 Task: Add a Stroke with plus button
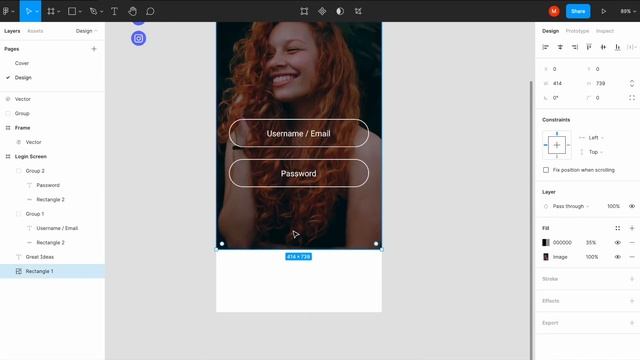tap(632, 279)
